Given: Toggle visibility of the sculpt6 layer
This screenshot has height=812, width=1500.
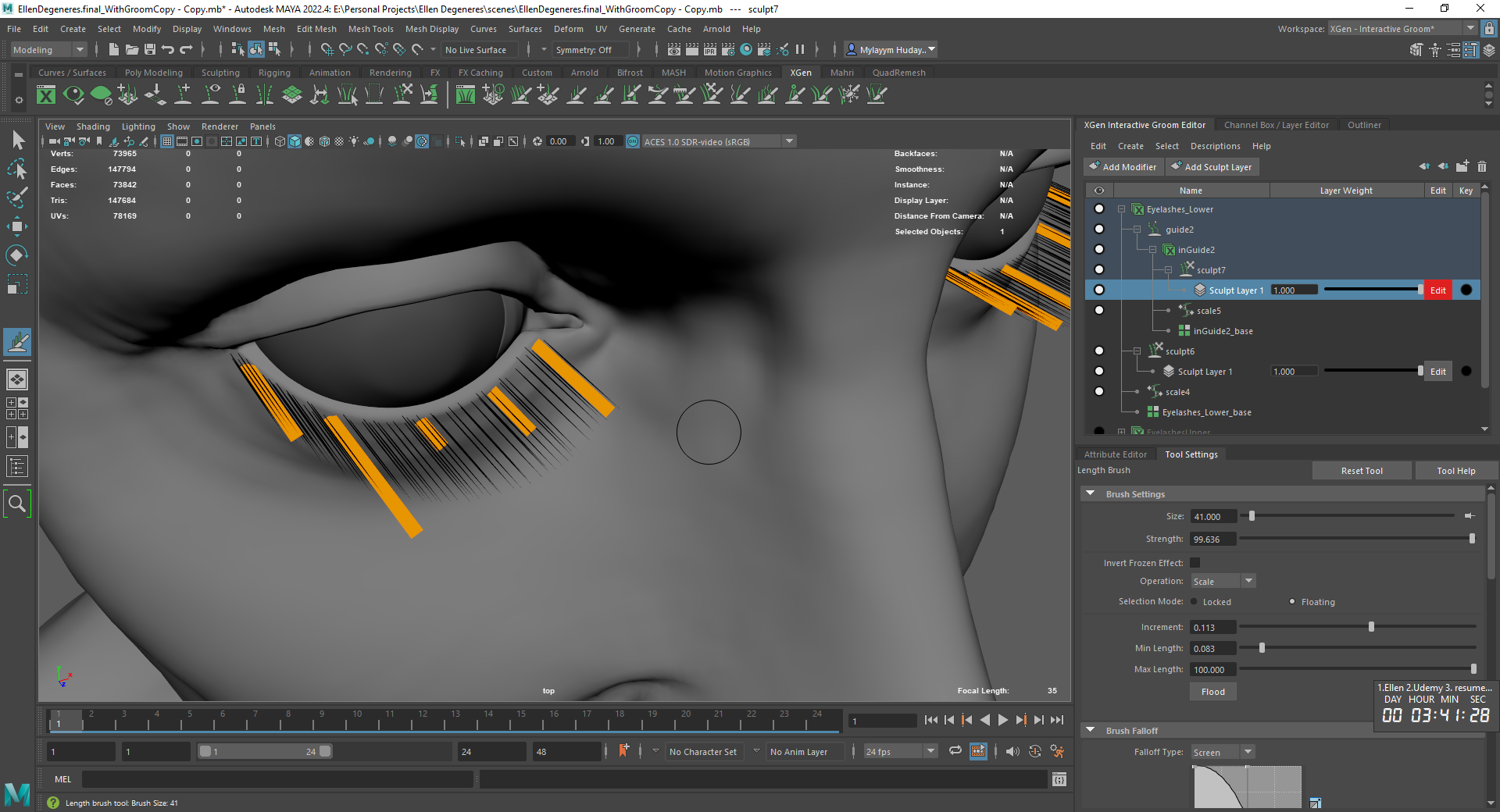Looking at the screenshot, I should pos(1099,351).
